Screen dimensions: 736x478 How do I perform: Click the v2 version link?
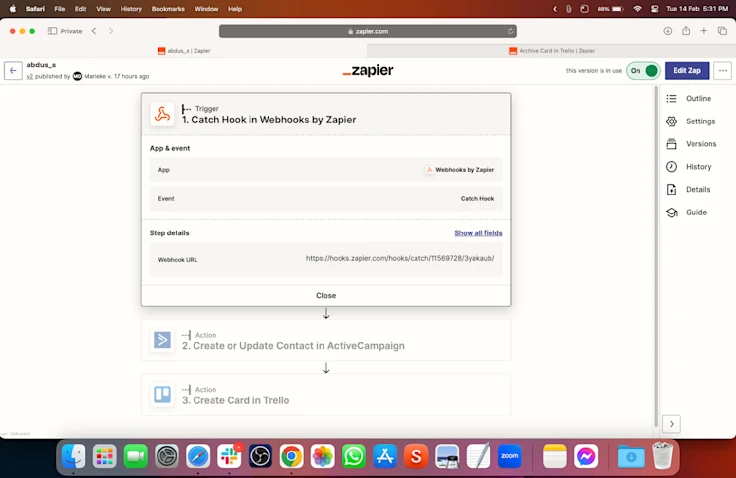(x=30, y=77)
